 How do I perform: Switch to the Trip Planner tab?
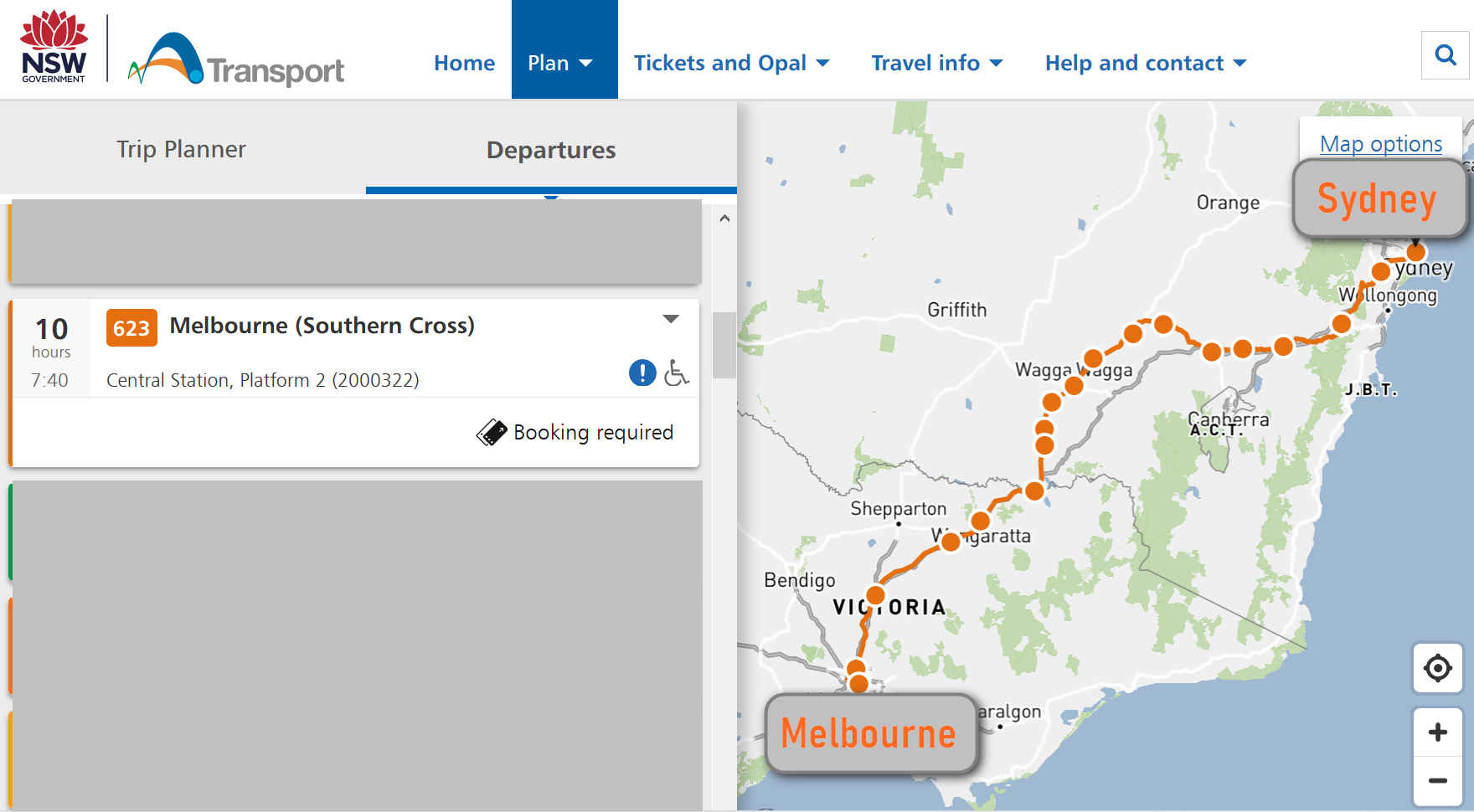coord(181,149)
